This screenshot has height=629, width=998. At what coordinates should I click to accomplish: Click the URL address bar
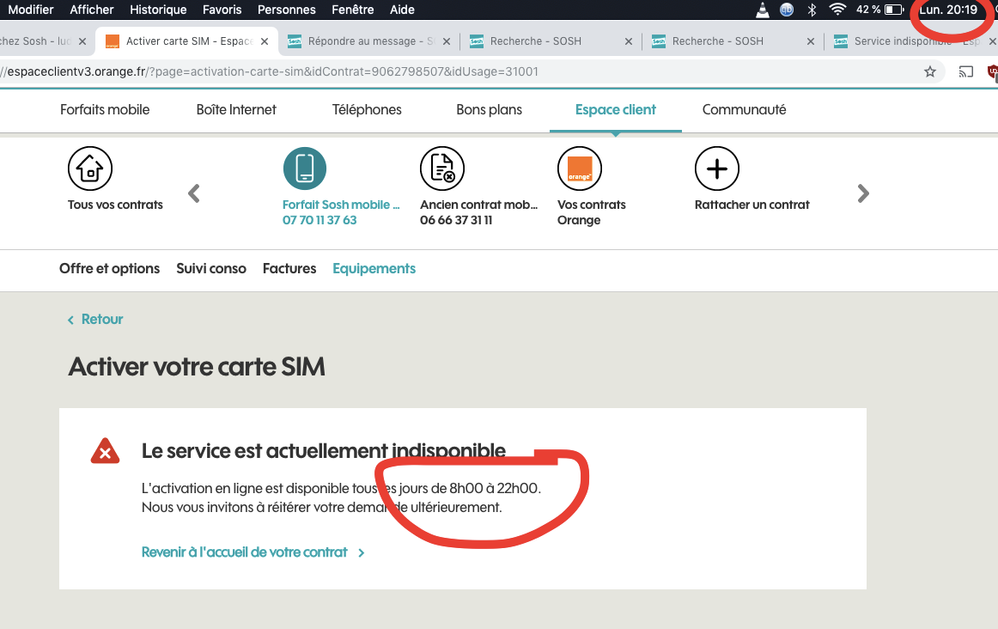point(450,72)
